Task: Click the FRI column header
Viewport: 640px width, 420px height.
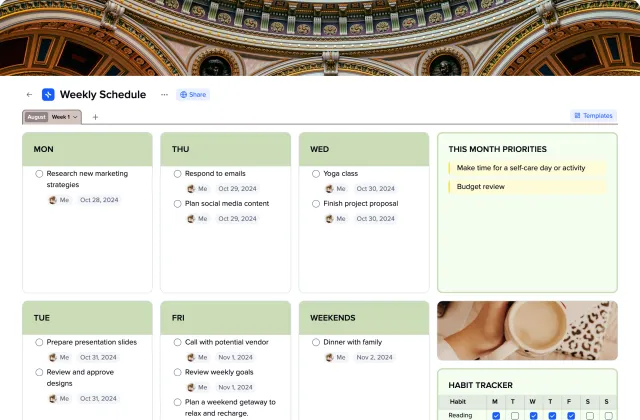Action: tap(226, 318)
